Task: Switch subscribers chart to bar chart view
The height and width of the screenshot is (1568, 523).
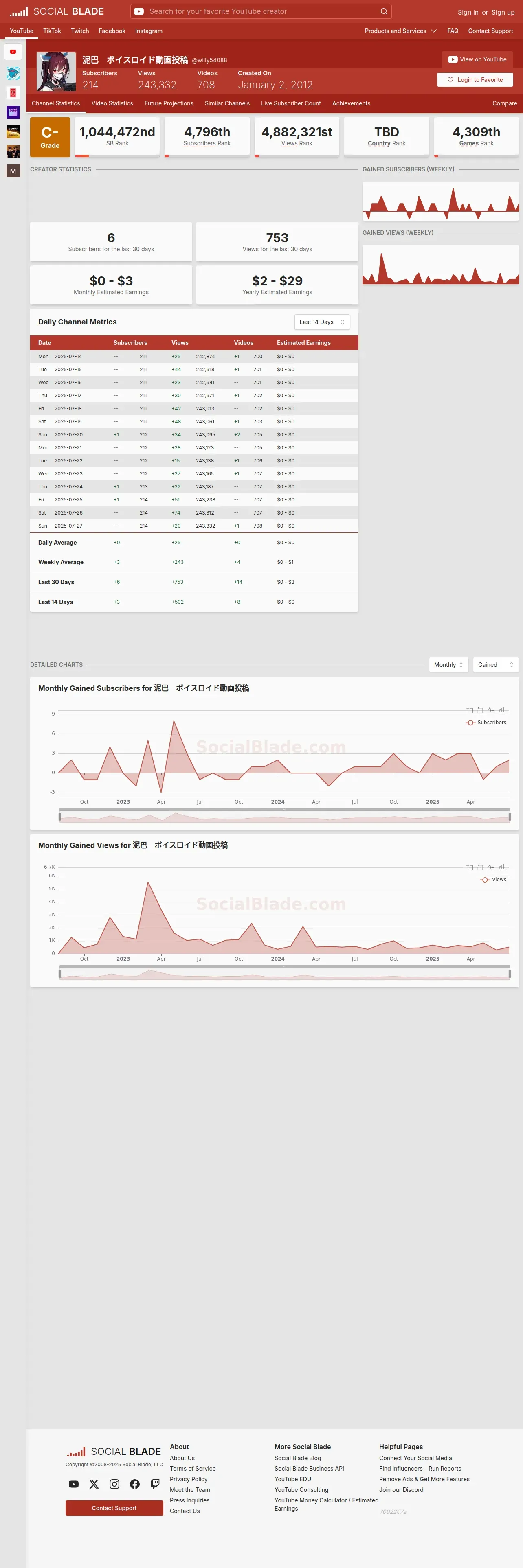Action: (502, 710)
